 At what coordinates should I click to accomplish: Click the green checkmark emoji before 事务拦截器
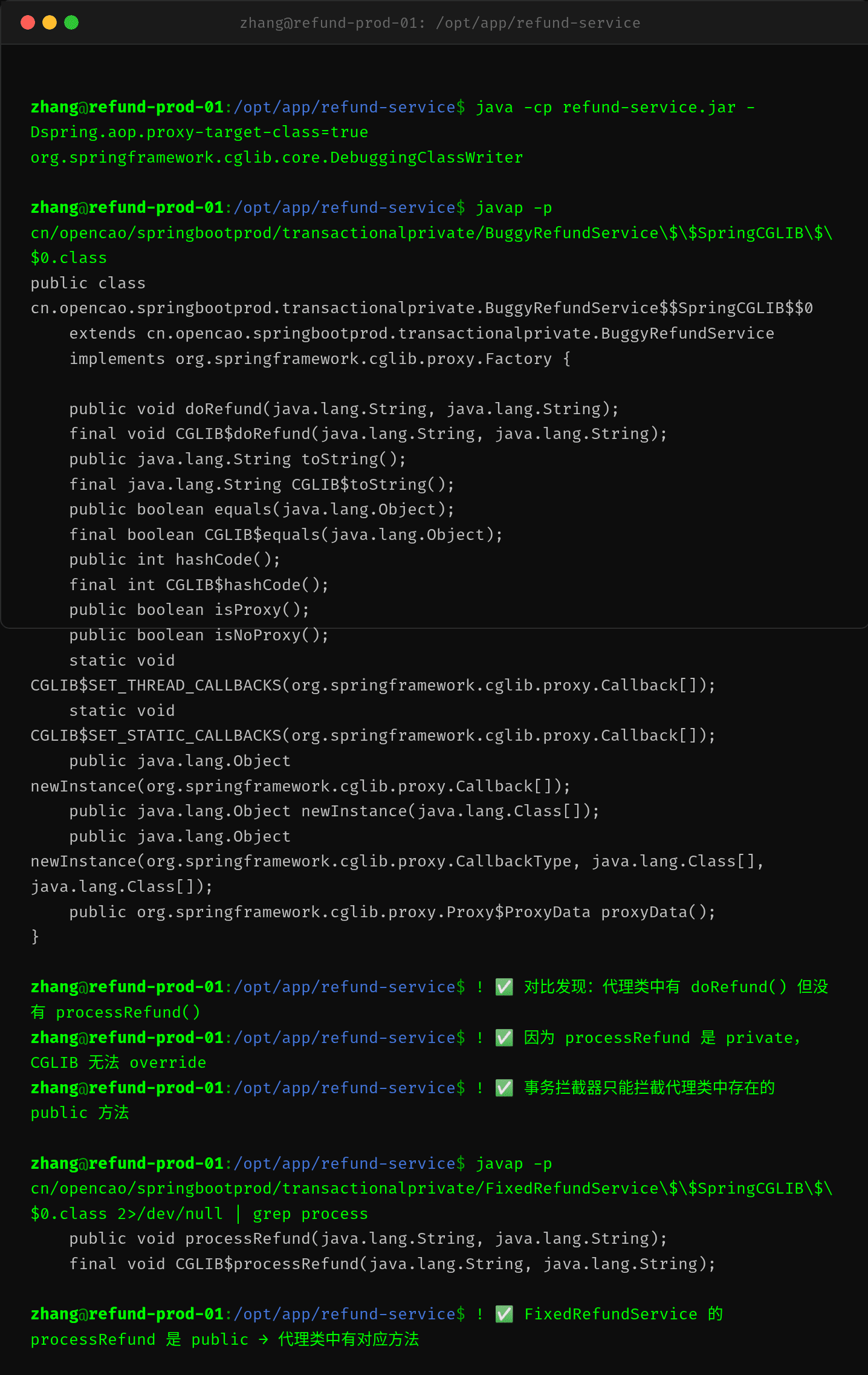(504, 1088)
